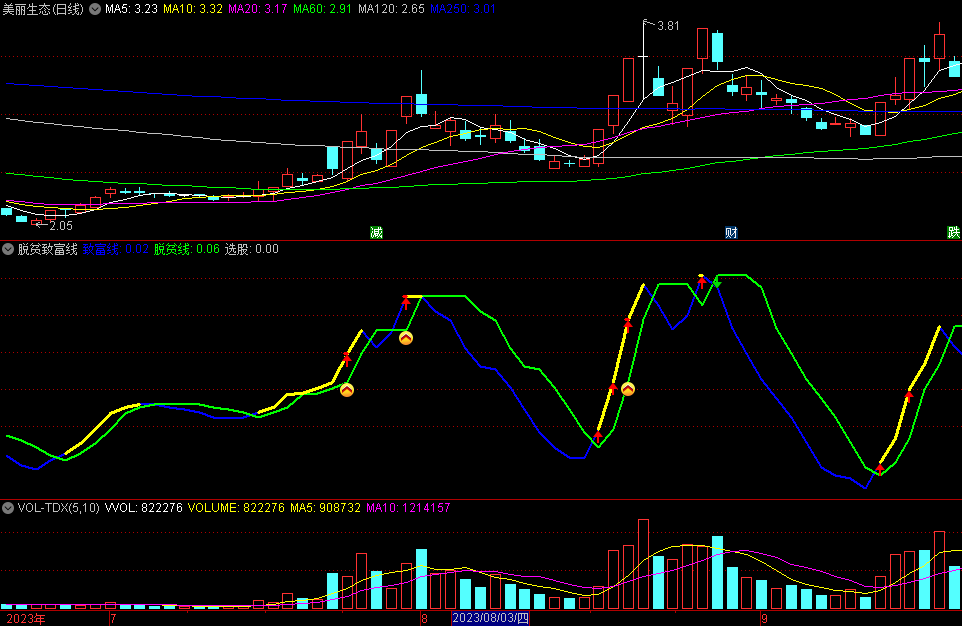Select the MA120: 2.65 moving average label
The height and width of the screenshot is (626, 962).
tap(391, 9)
